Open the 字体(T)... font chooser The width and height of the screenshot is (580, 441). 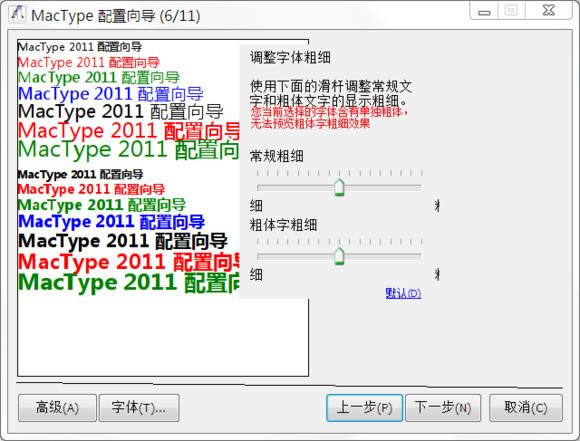139,408
